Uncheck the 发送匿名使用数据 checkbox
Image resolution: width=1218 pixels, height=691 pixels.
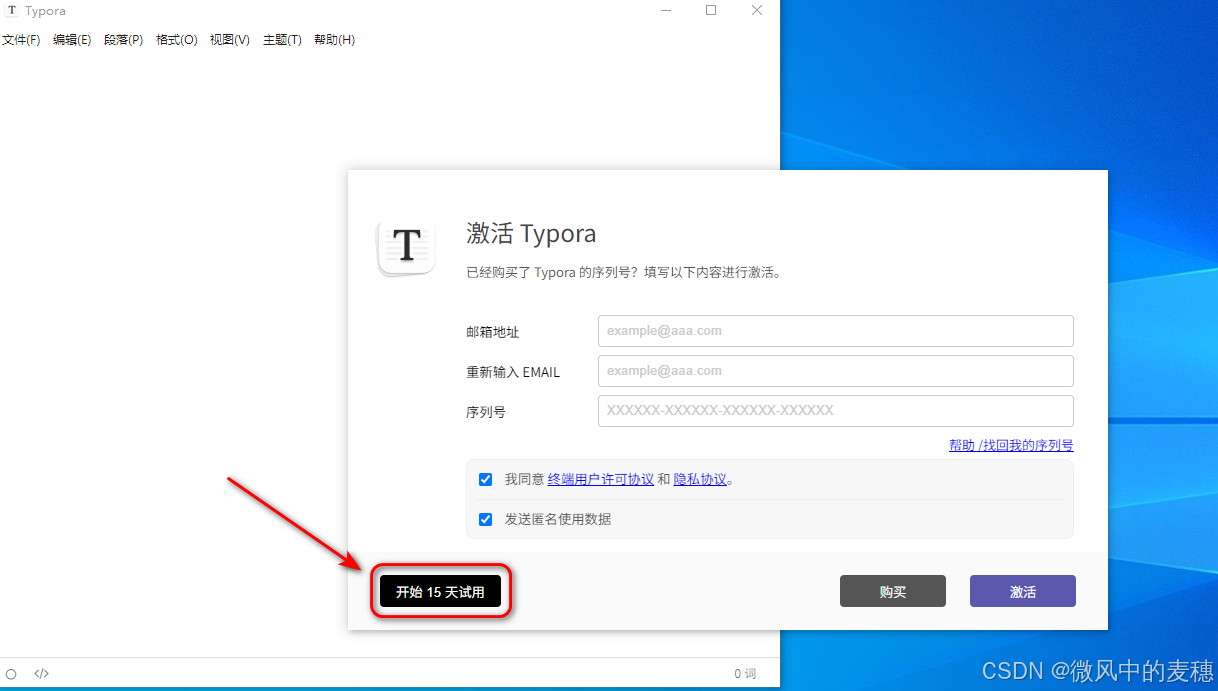click(486, 519)
